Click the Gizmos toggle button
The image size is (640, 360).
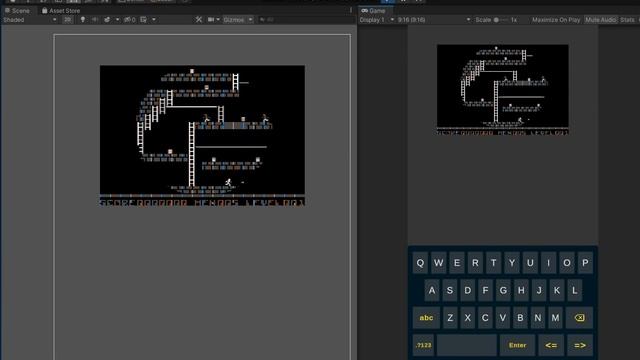pos(234,20)
